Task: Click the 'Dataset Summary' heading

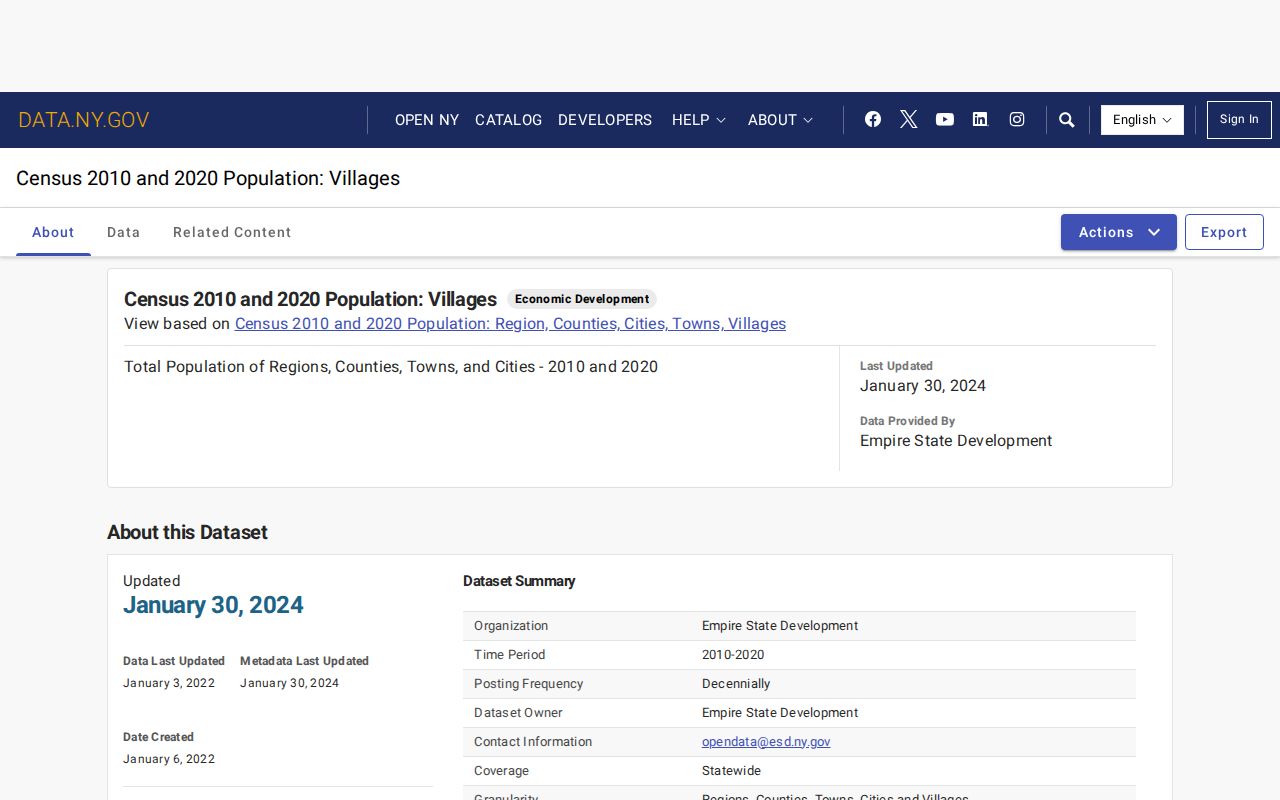Action: point(519,581)
